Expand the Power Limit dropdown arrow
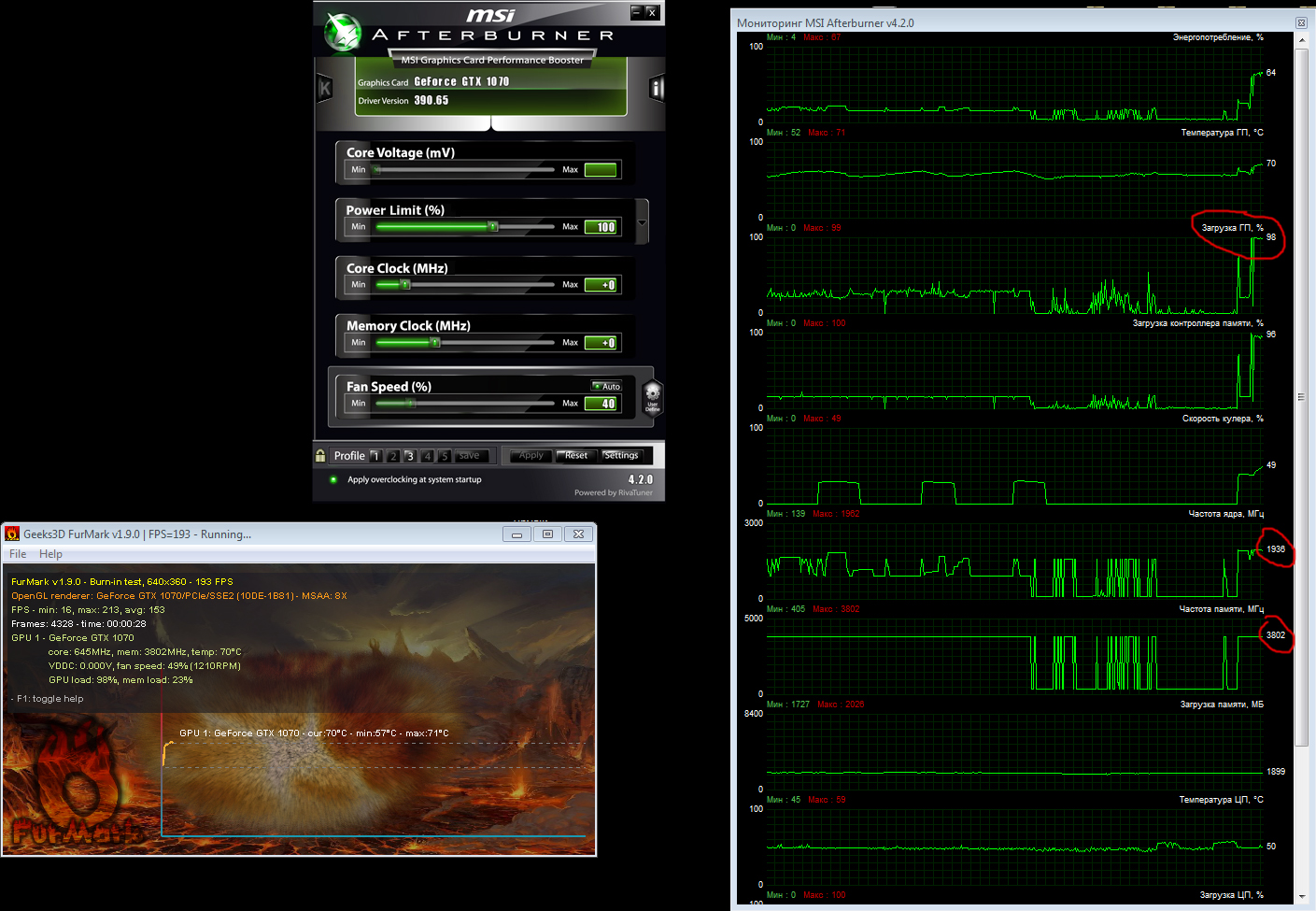Viewport: 1316px width, 911px height. pos(642,223)
